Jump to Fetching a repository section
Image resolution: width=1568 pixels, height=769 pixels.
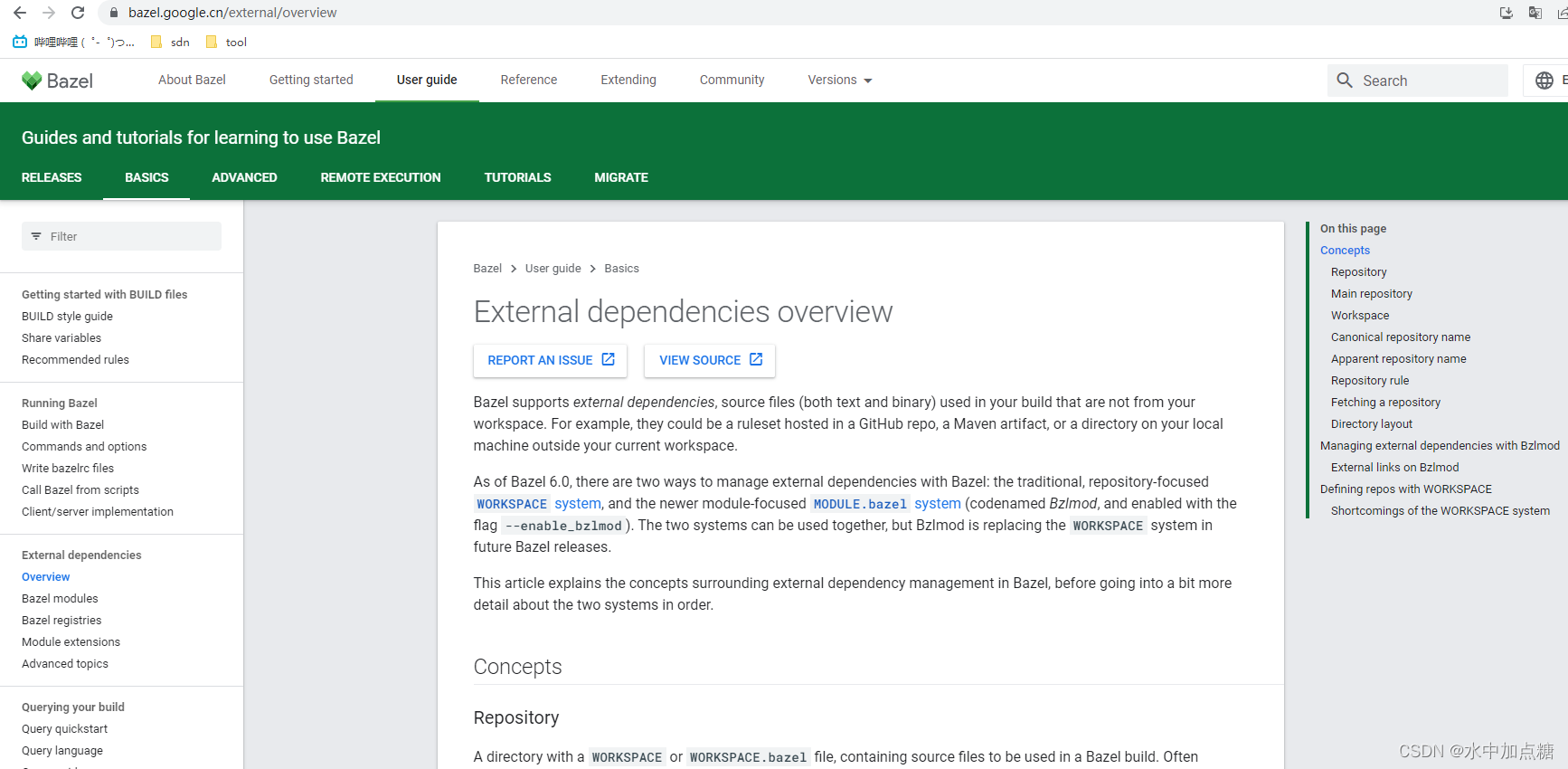coord(1385,403)
